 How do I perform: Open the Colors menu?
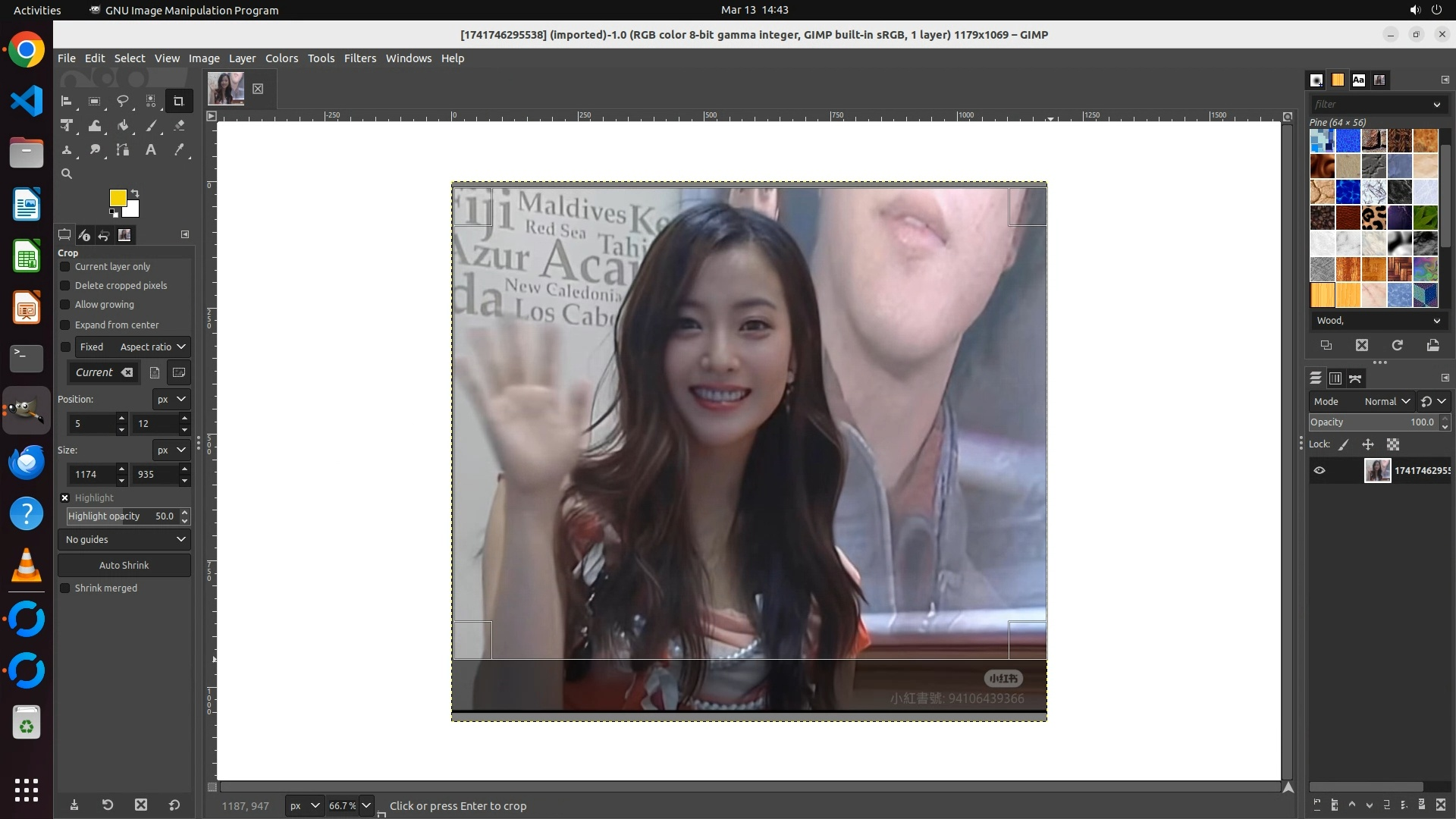[x=281, y=58]
